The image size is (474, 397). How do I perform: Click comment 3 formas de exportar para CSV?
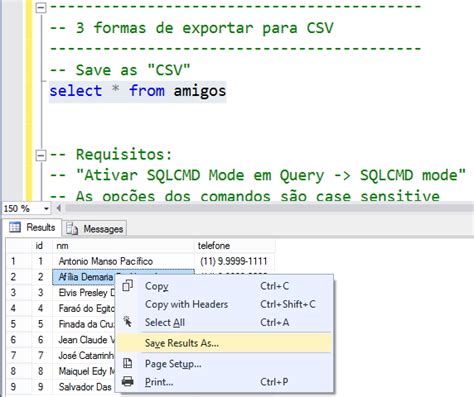[x=191, y=28]
